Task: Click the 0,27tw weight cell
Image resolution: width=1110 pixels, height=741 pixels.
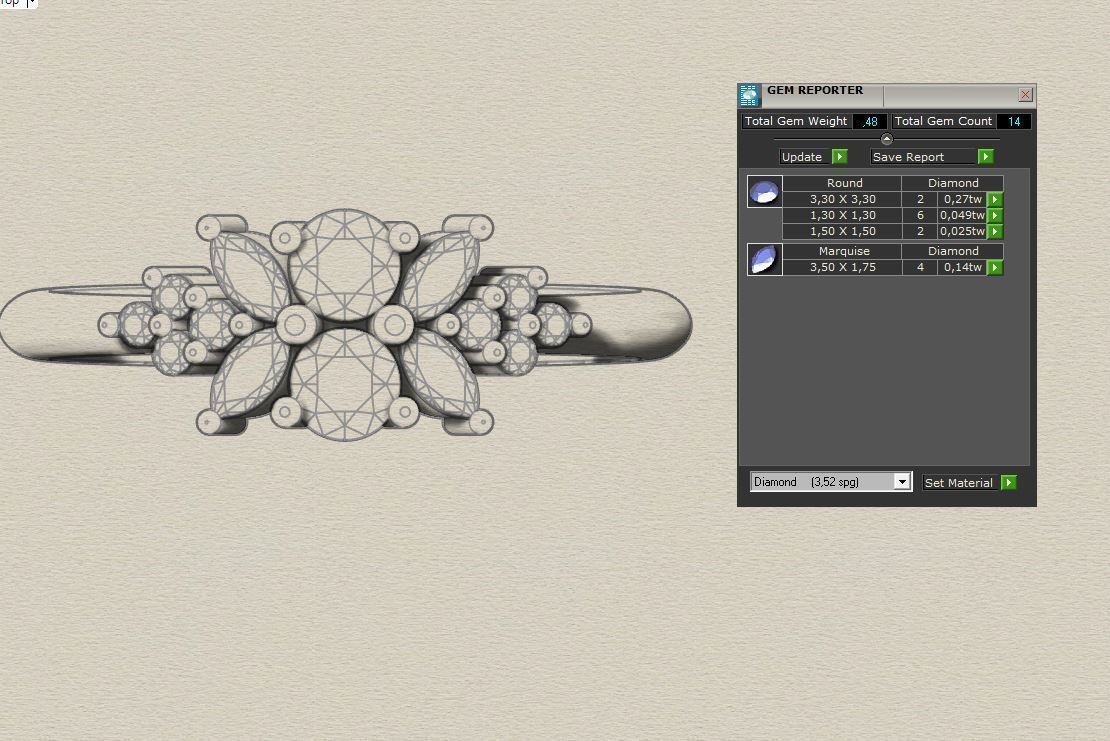Action: [962, 200]
